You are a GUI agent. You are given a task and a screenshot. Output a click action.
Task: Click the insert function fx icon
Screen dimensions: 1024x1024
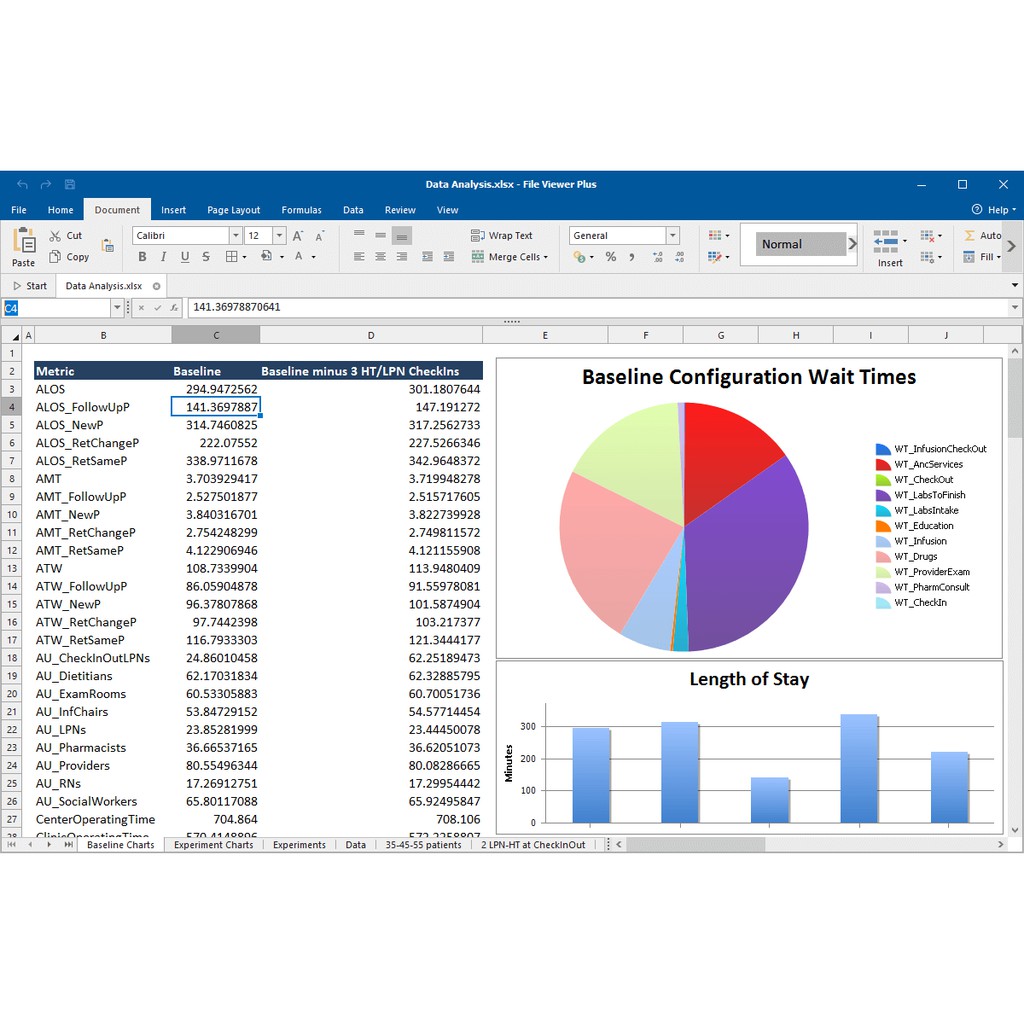click(x=174, y=308)
